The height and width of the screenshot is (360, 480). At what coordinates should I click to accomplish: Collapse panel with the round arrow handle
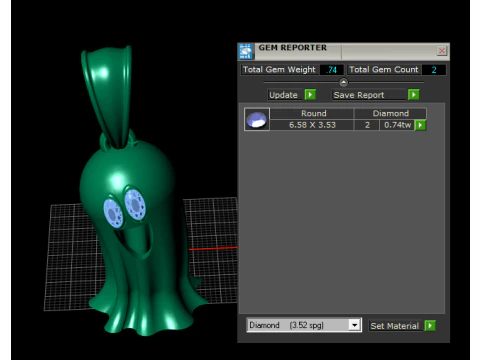point(343,82)
